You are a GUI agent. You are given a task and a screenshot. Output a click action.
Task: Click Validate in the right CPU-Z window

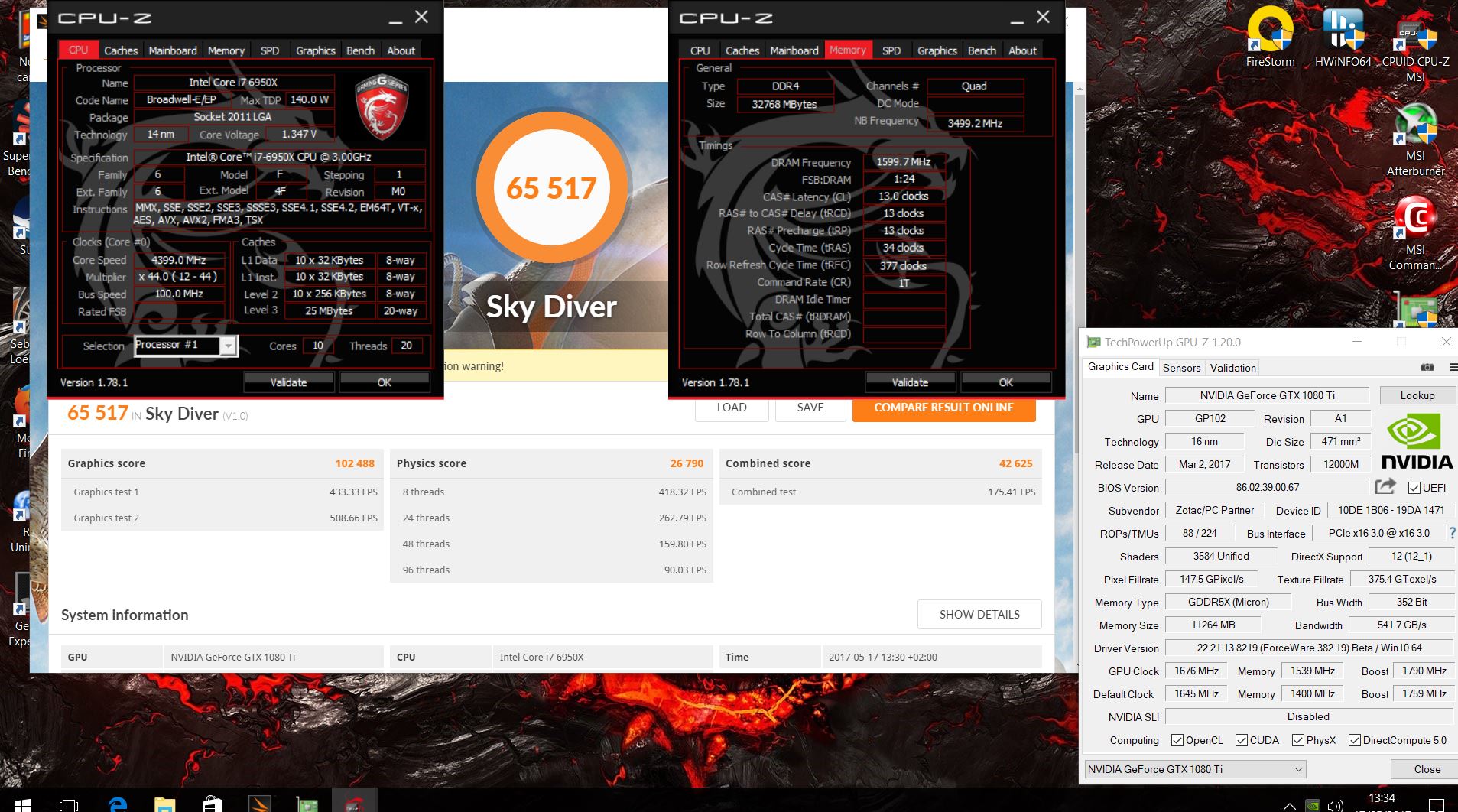coord(910,382)
